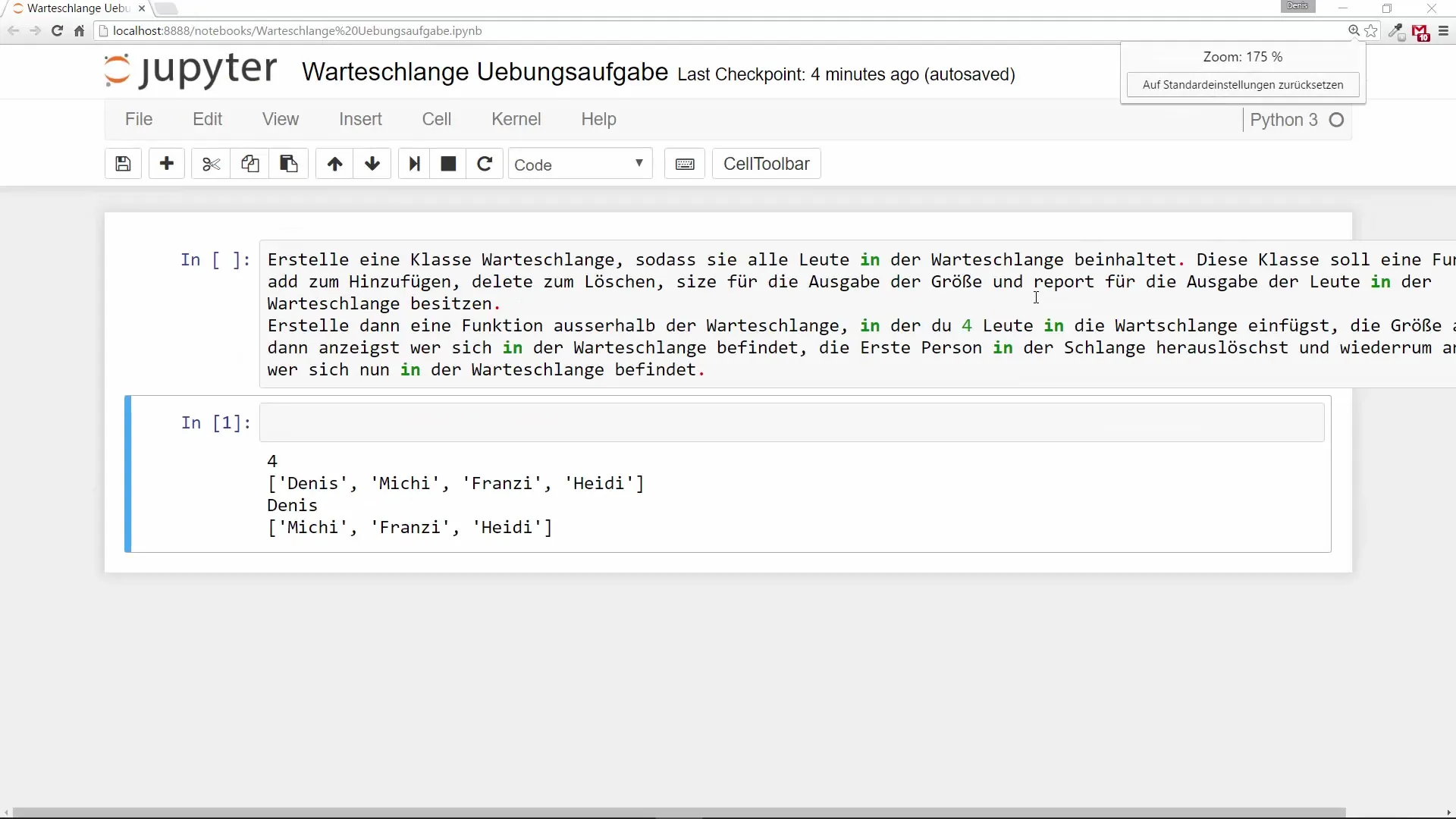Open browser home page
The height and width of the screenshot is (819, 1456).
pos(79,31)
